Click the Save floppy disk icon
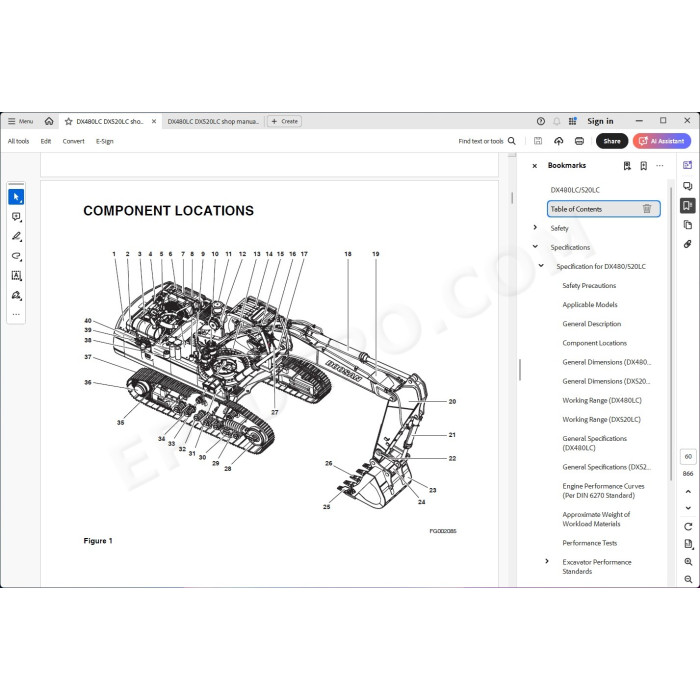Screen dimensions: 700x700 [x=538, y=141]
